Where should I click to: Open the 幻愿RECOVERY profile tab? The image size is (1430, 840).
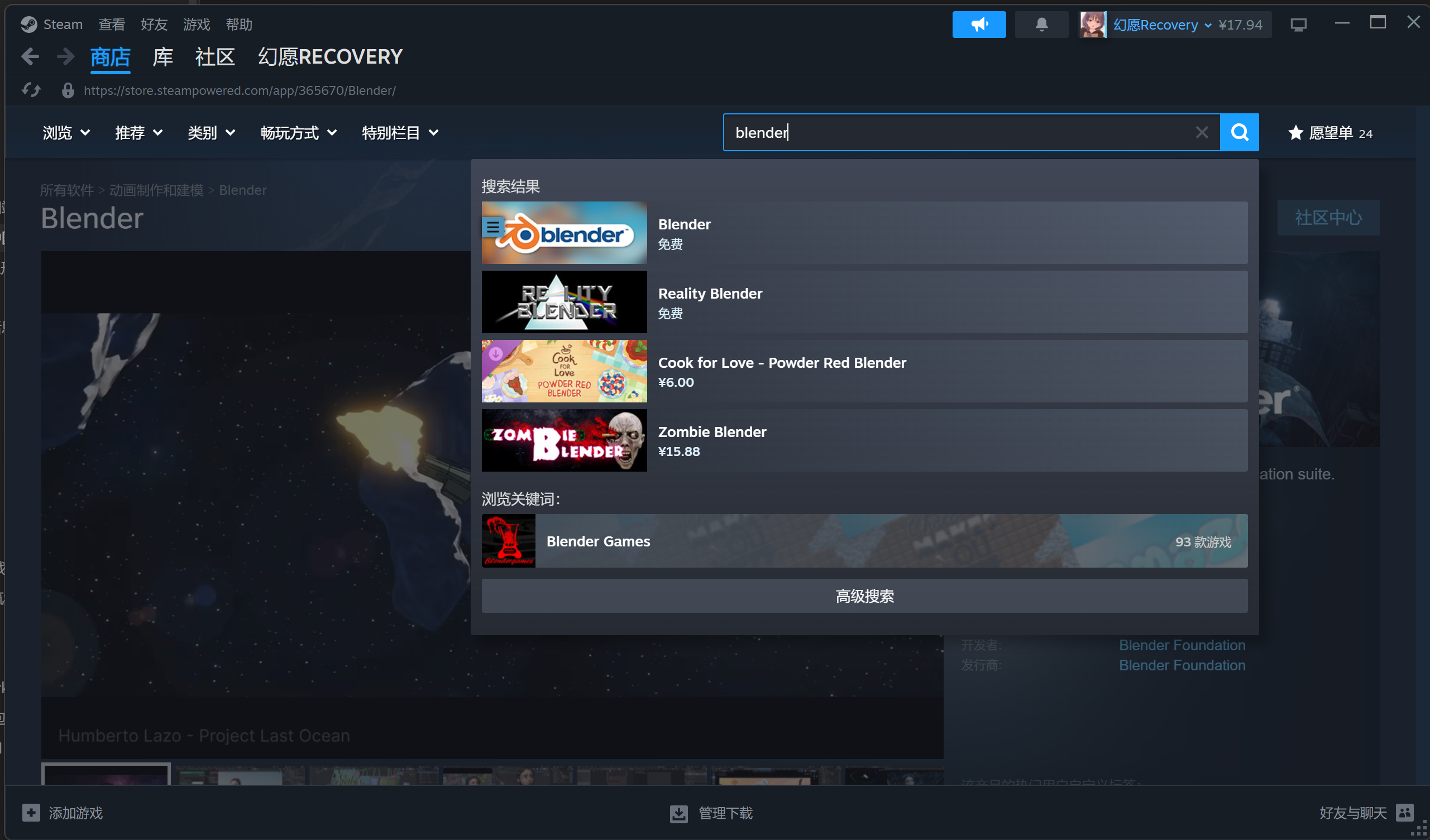pyautogui.click(x=330, y=57)
